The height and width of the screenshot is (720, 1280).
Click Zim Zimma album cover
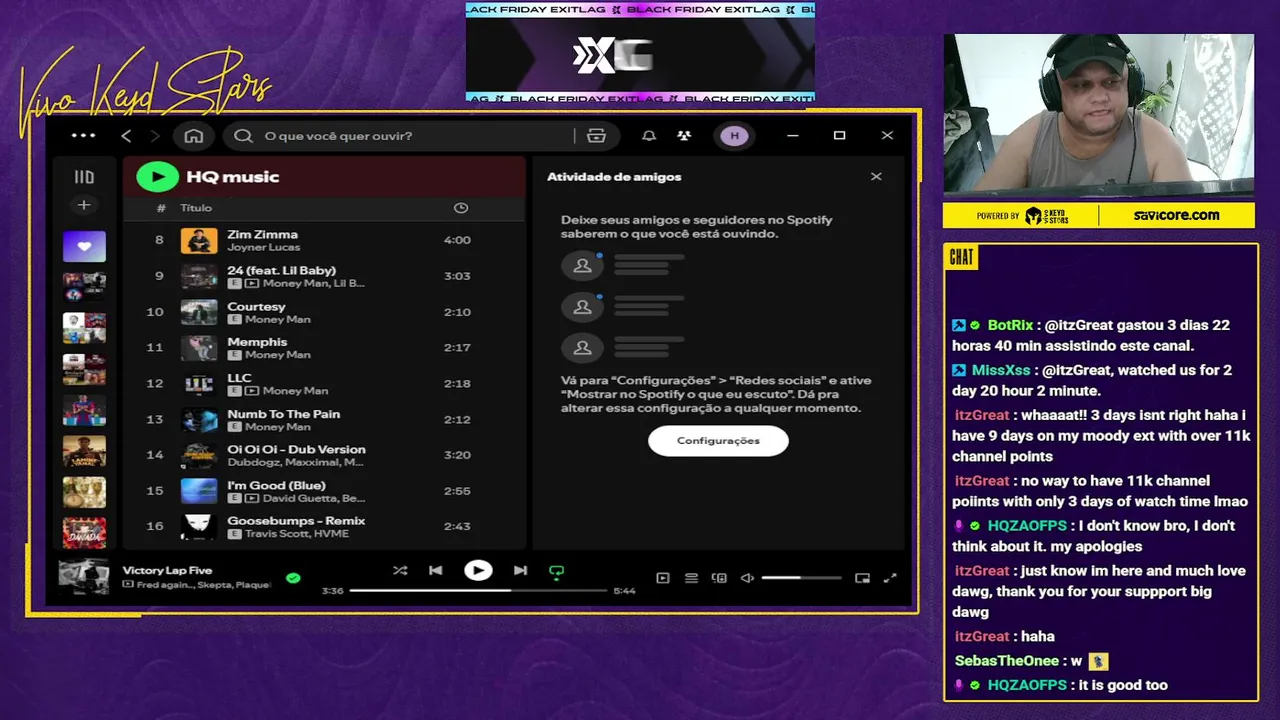(199, 240)
